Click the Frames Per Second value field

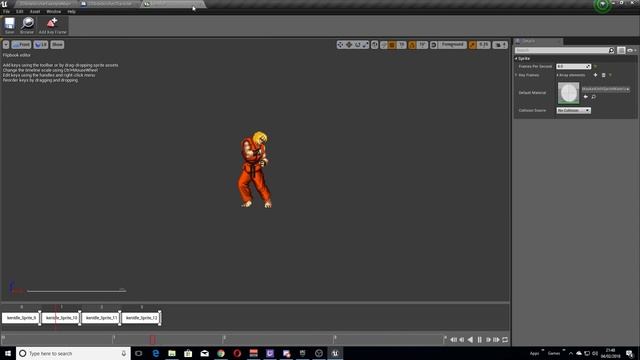click(573, 67)
